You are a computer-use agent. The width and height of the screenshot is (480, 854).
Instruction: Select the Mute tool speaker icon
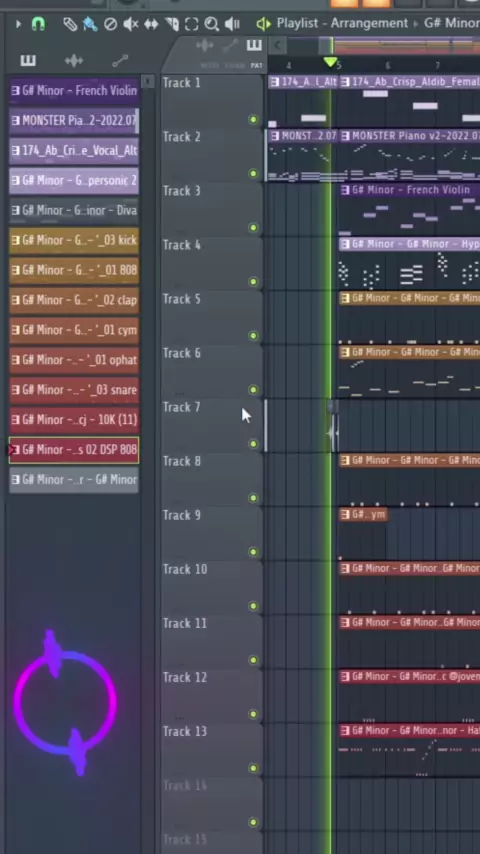[x=130, y=24]
